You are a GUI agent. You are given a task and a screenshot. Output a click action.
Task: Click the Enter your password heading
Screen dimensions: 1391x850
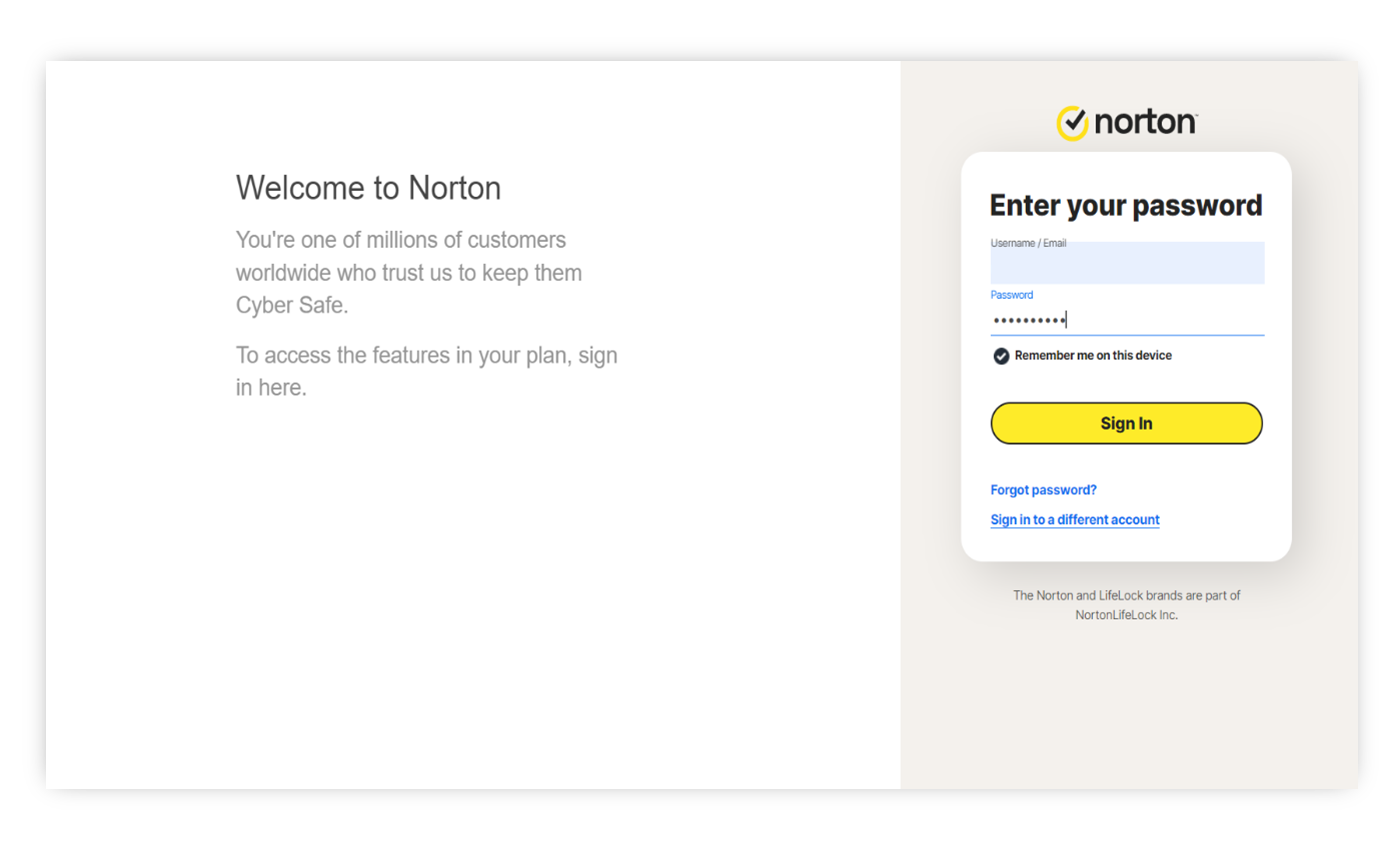1126,205
